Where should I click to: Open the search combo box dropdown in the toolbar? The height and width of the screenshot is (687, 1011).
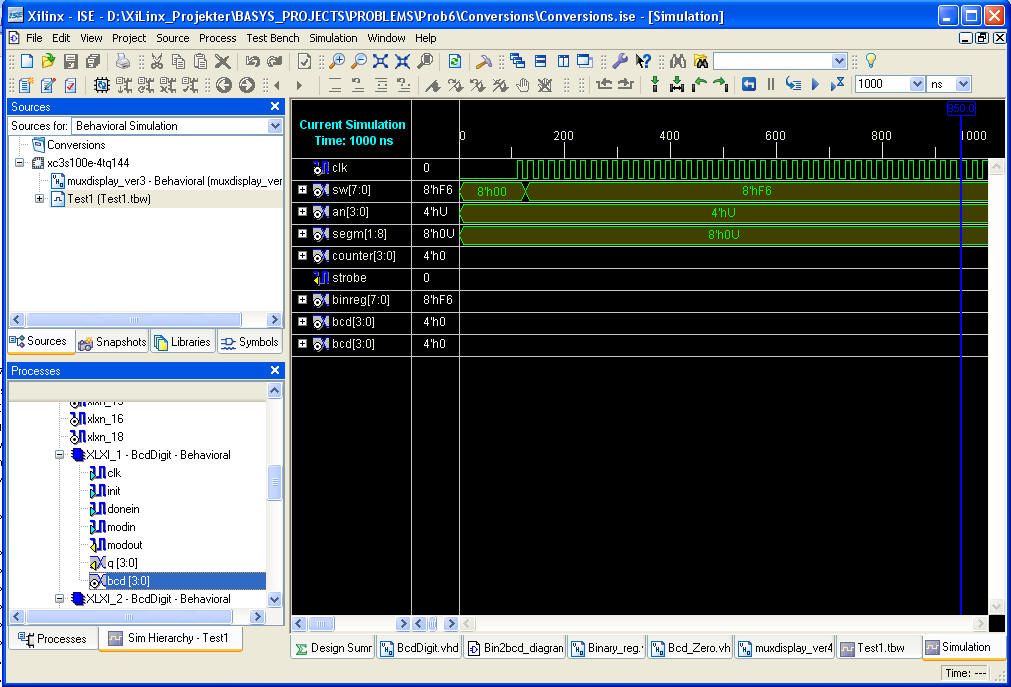(838, 61)
